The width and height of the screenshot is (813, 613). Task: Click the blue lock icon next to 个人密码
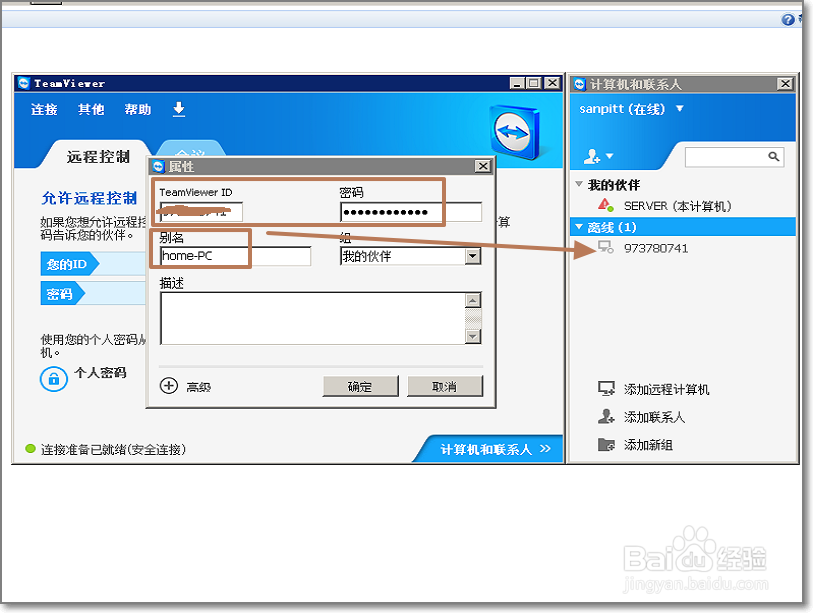click(x=52, y=378)
